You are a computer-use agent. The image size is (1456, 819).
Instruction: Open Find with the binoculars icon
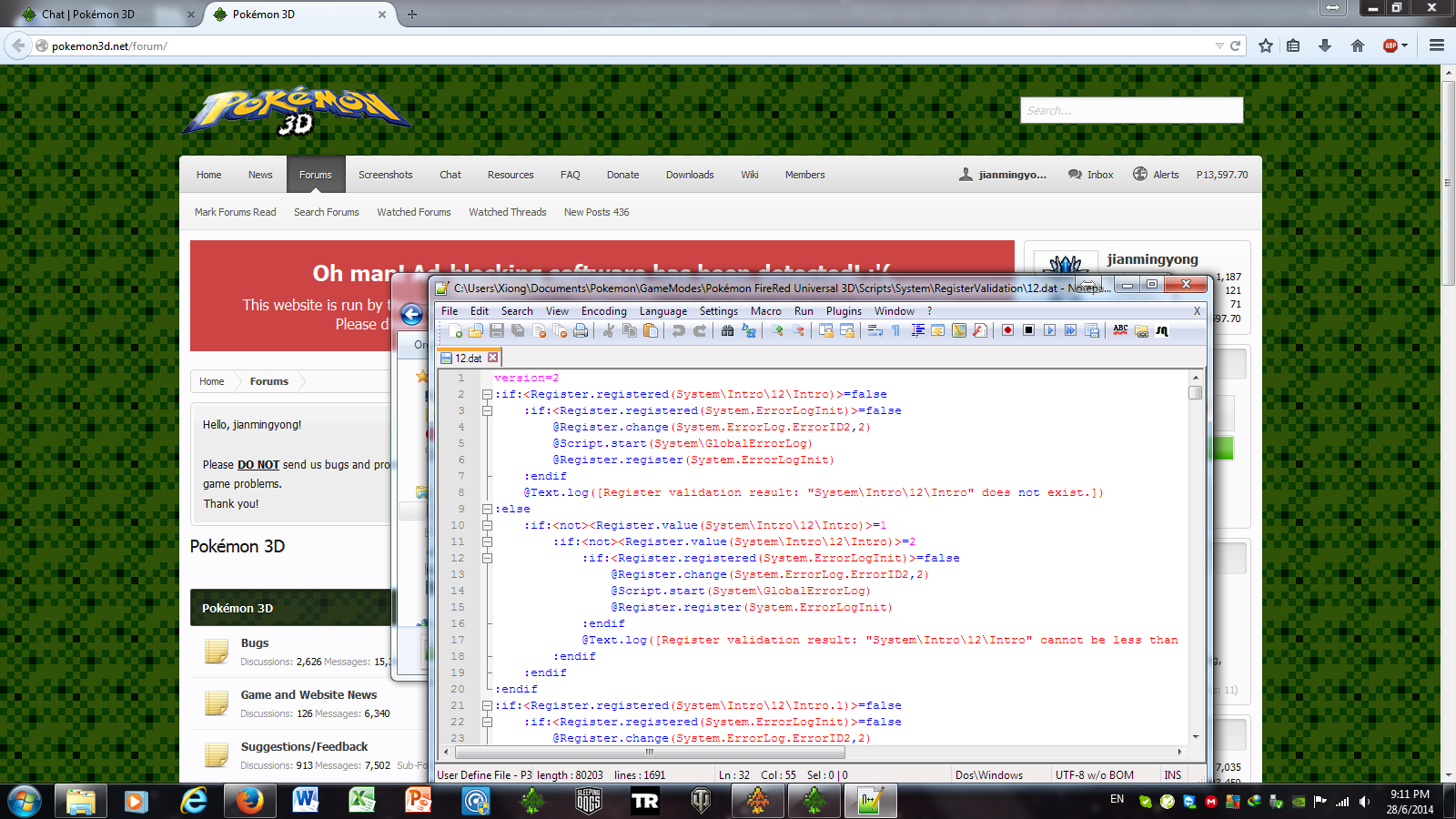point(727,331)
